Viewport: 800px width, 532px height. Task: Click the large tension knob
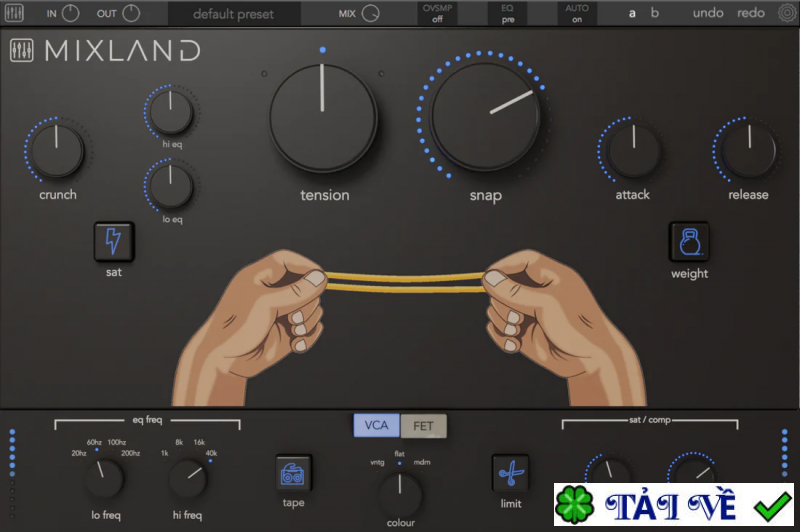coord(323,117)
